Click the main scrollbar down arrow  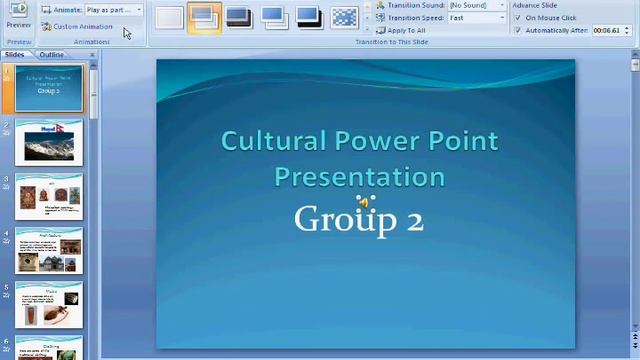coord(636,327)
